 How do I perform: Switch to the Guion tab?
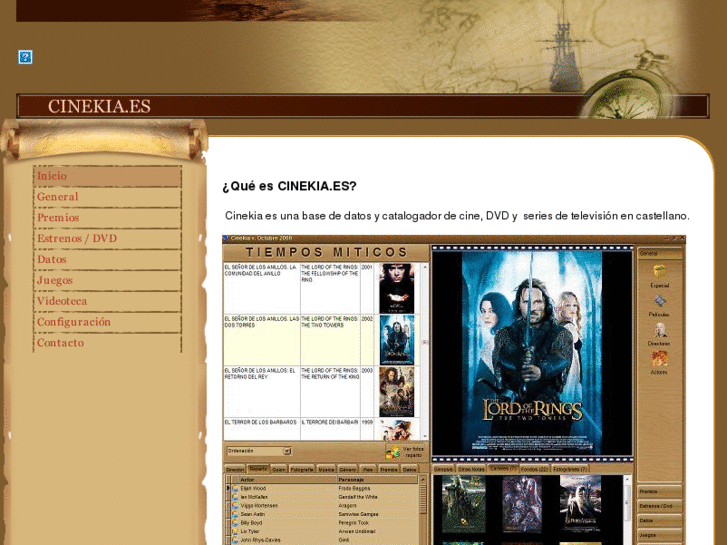279,469
